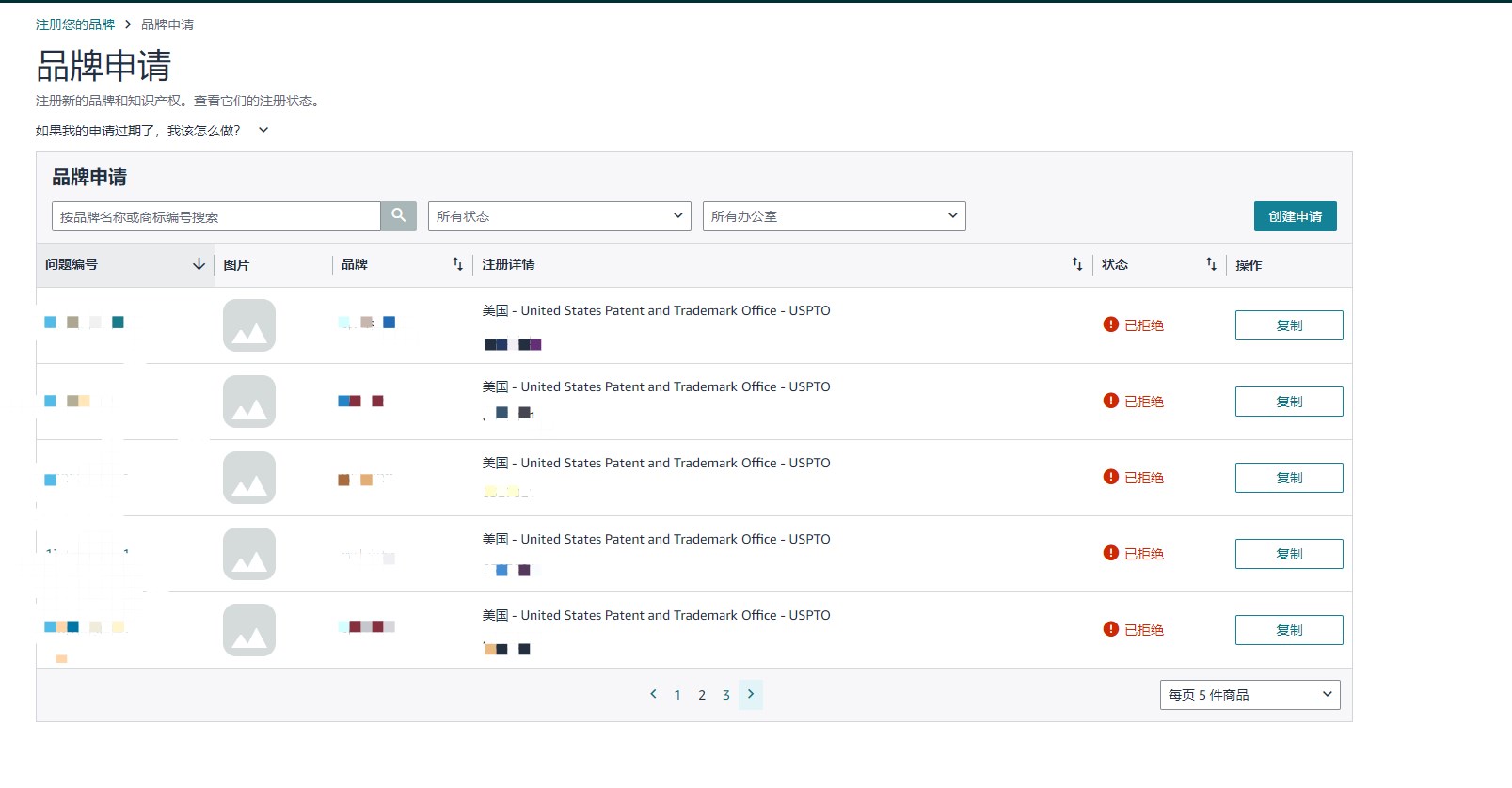The height and width of the screenshot is (788, 1512).
Task: Go to previous page arrow
Action: (653, 694)
